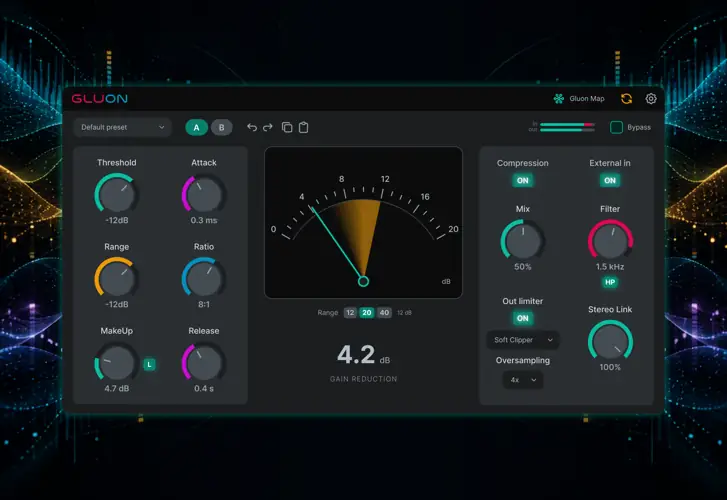Screen dimensions: 727x500
Task: Set meter range to 12
Action: 350,313
